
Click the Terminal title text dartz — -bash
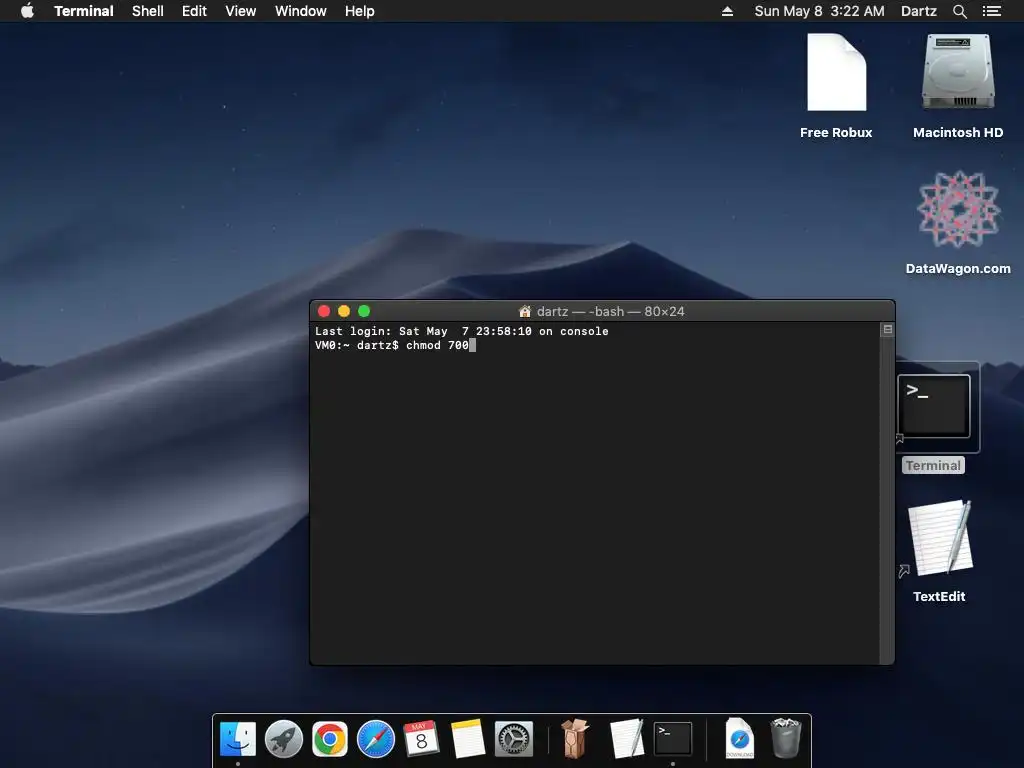coord(580,312)
